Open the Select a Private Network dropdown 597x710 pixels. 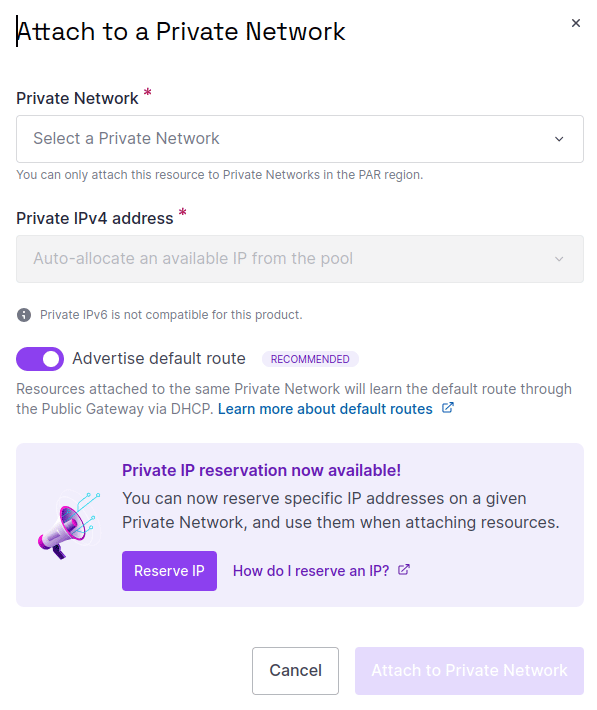pyautogui.click(x=300, y=139)
